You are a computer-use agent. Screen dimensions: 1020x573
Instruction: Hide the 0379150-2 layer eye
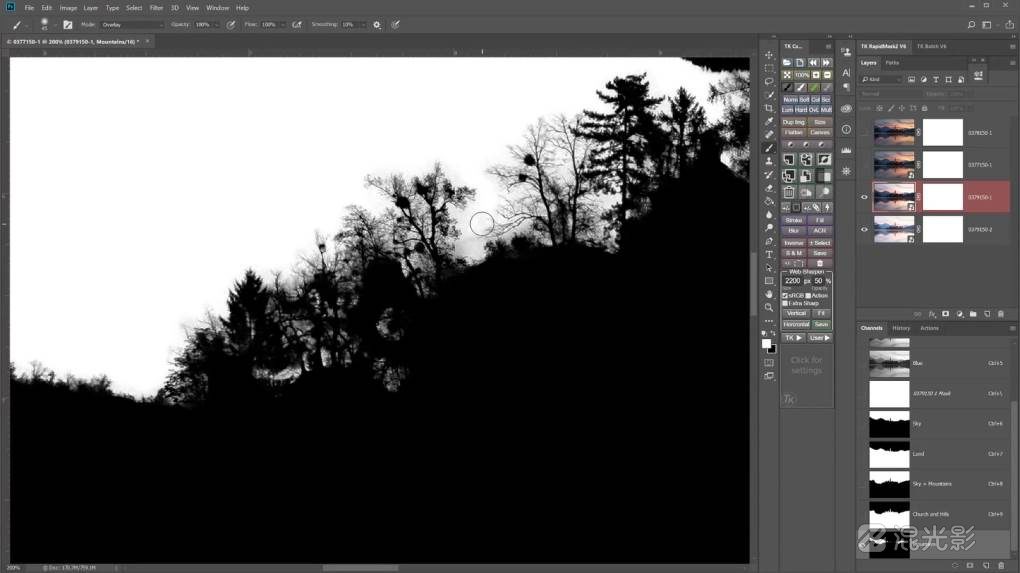tap(865, 230)
